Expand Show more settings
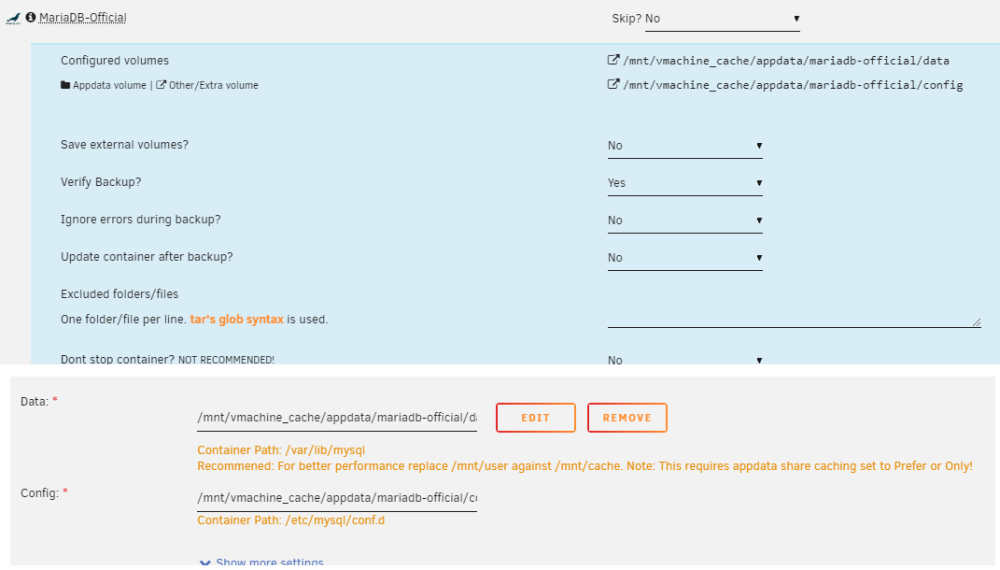 pos(261,562)
